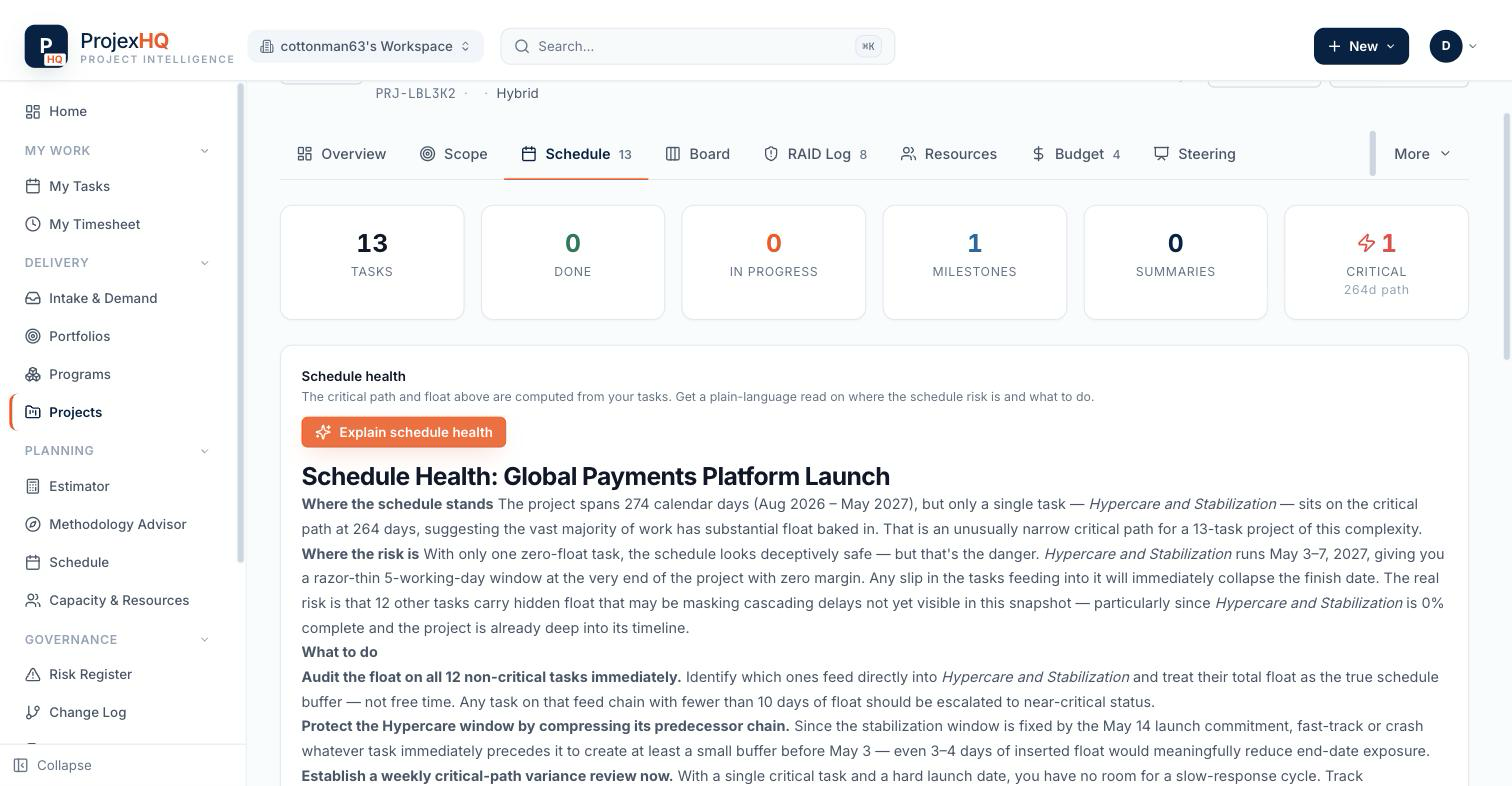Collapse the GOVERNANCE section
1512x786 pixels.
pyautogui.click(x=205, y=639)
